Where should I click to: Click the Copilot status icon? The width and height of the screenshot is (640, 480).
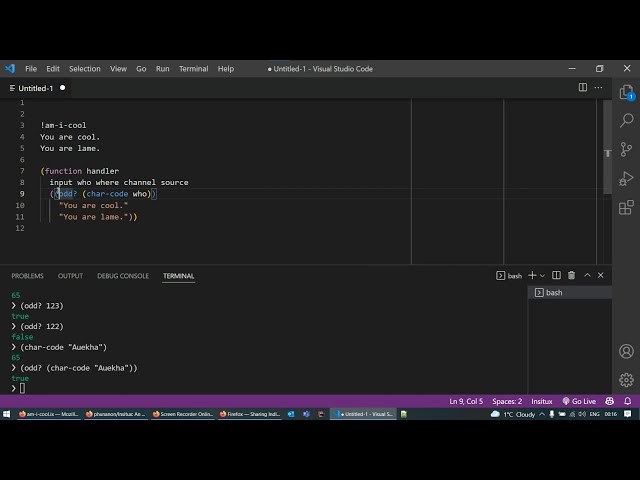(609, 401)
